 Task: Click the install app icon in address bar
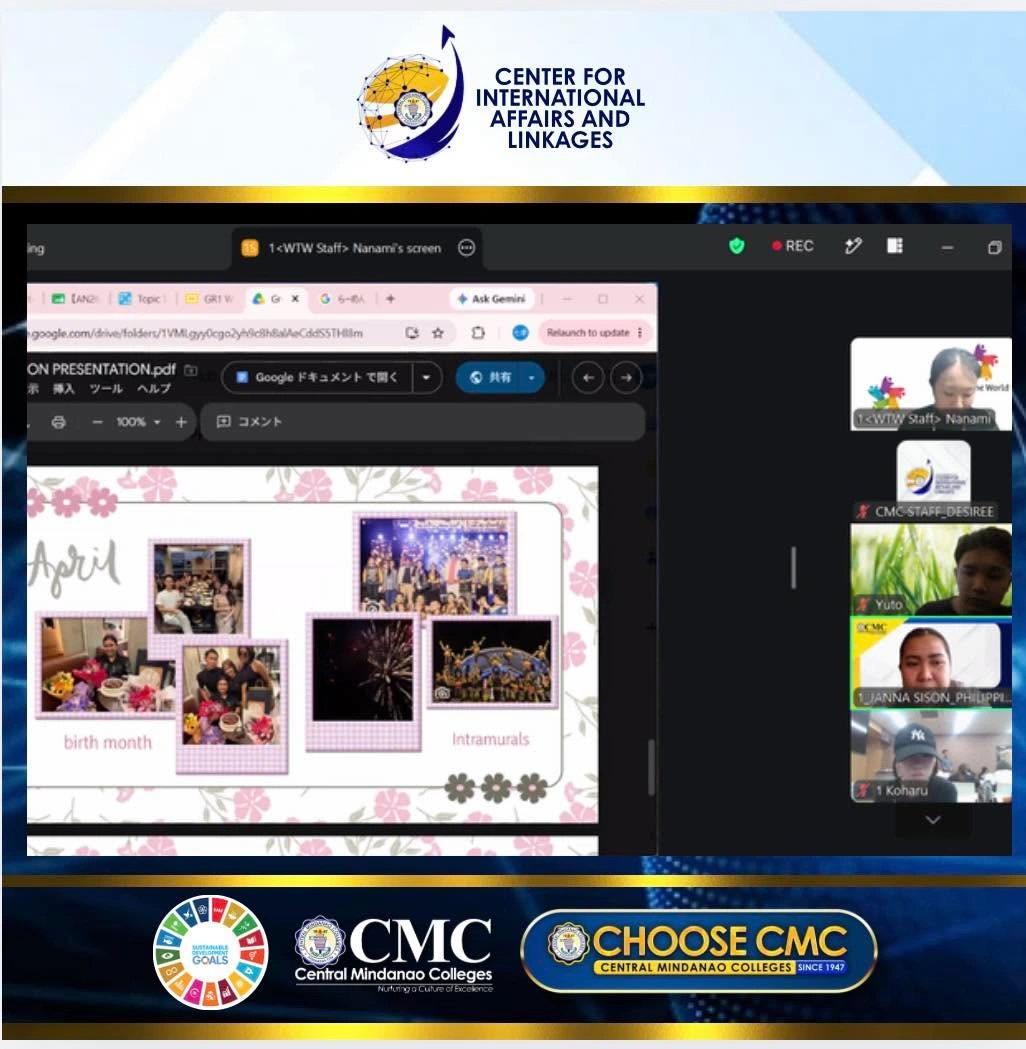412,332
